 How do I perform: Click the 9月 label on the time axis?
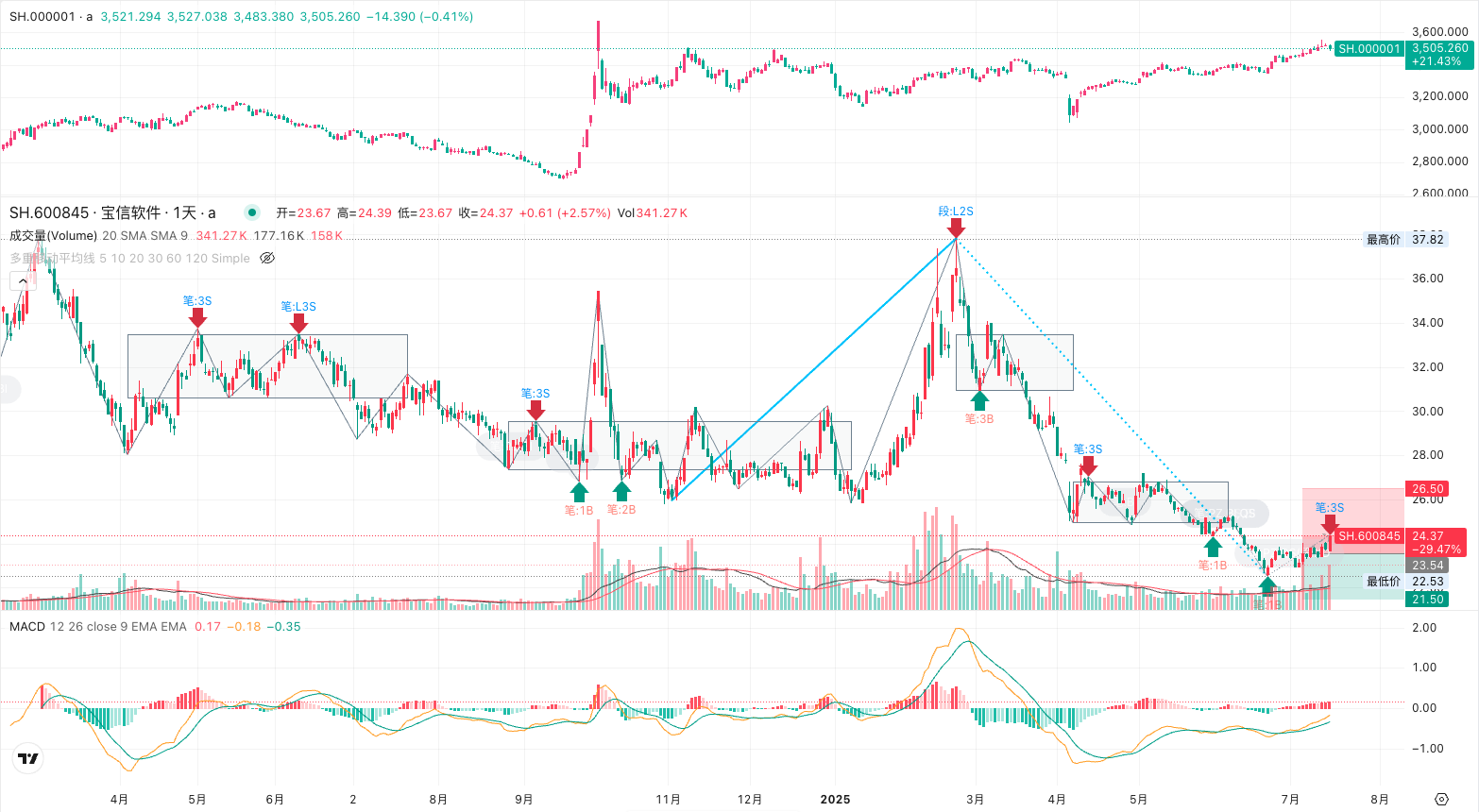pos(524,799)
